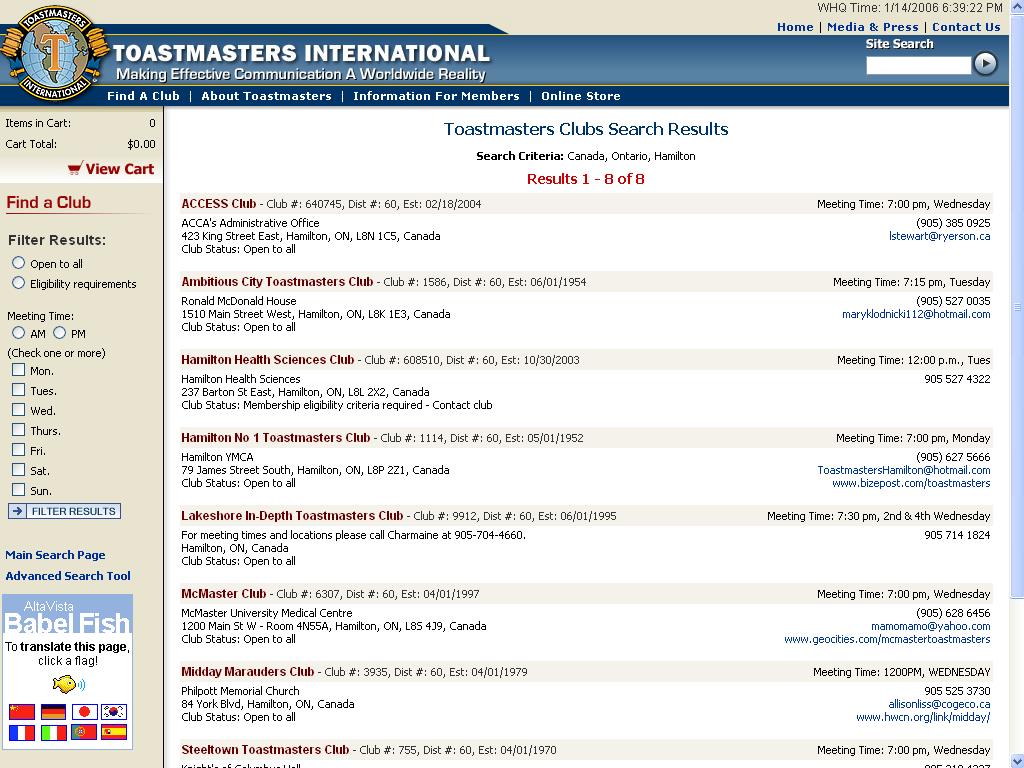Image resolution: width=1024 pixels, height=768 pixels.
Task: Click the Results 1 - 8 of 8 text
Action: point(586,179)
